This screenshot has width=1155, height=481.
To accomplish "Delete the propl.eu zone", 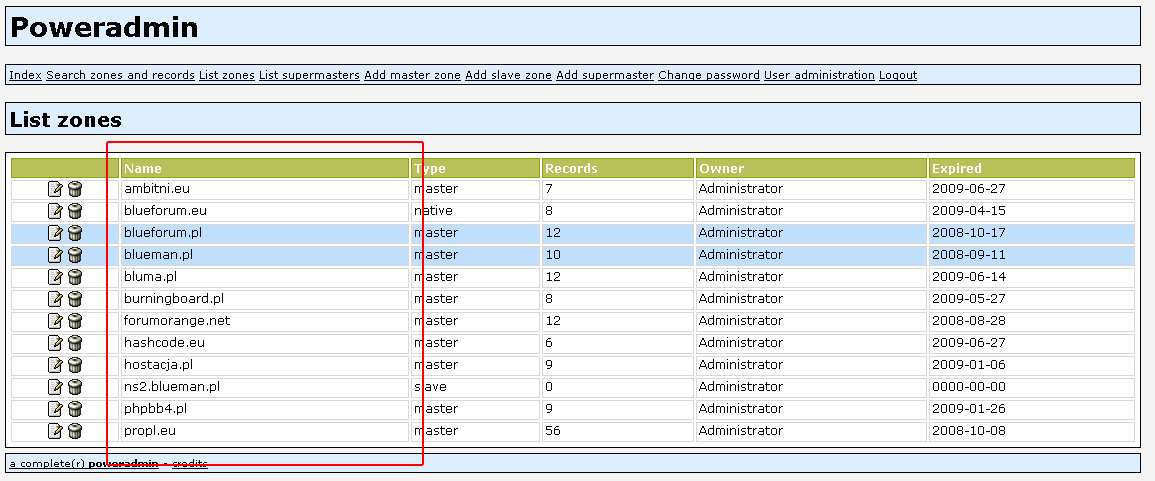I will tap(74, 431).
